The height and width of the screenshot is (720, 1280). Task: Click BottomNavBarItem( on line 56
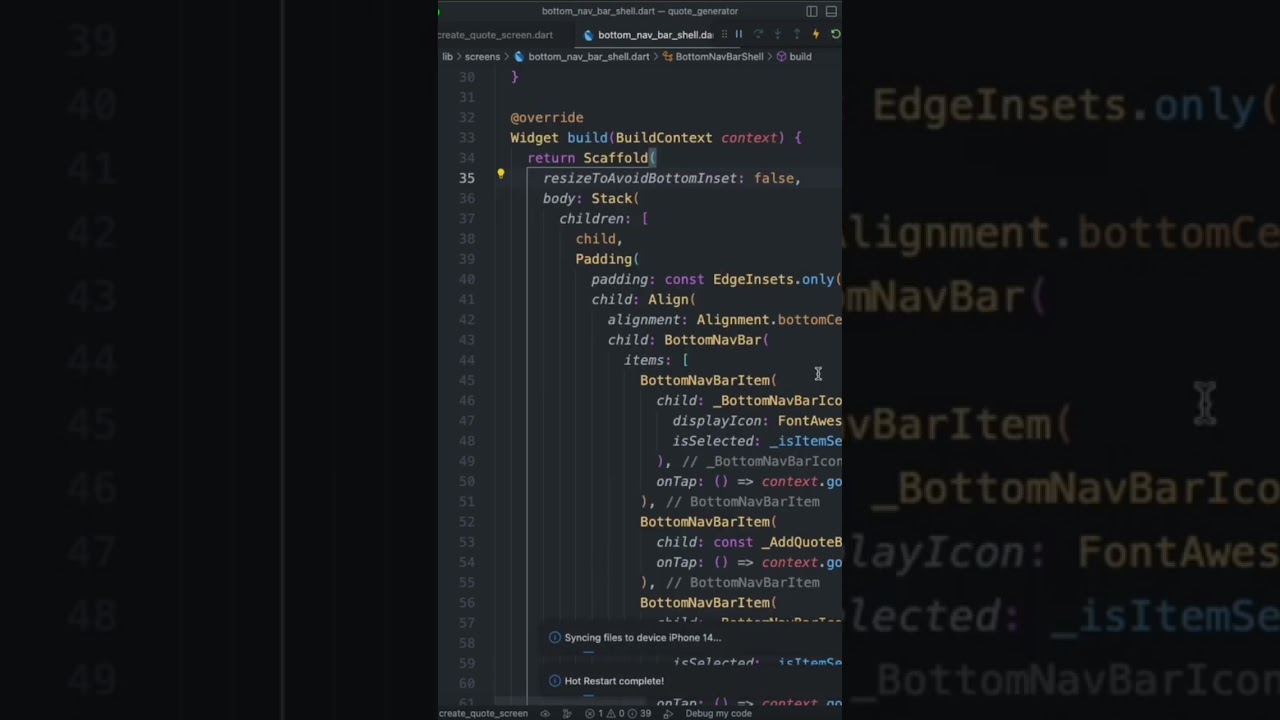(708, 603)
